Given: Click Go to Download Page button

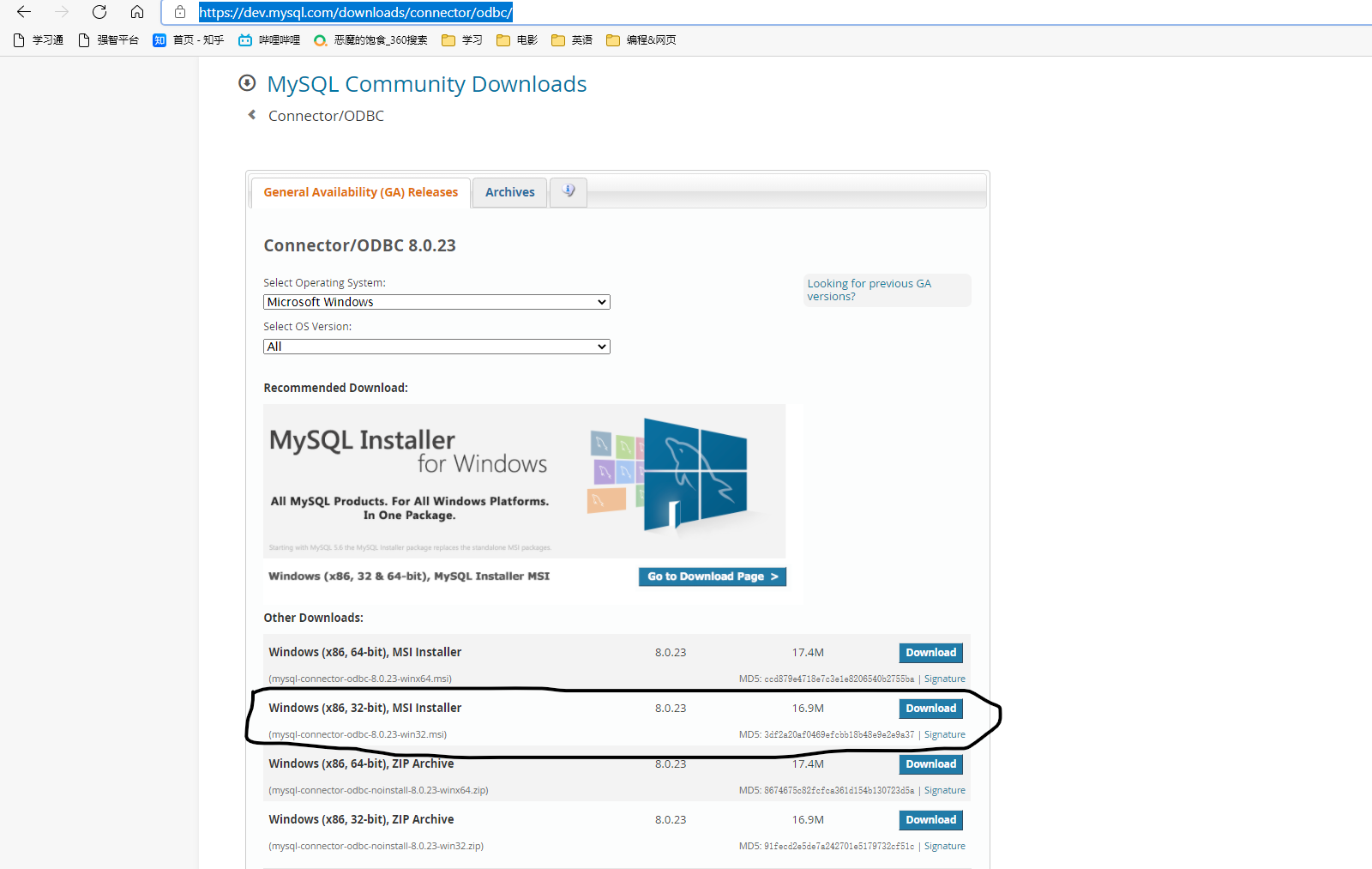Looking at the screenshot, I should [x=713, y=576].
